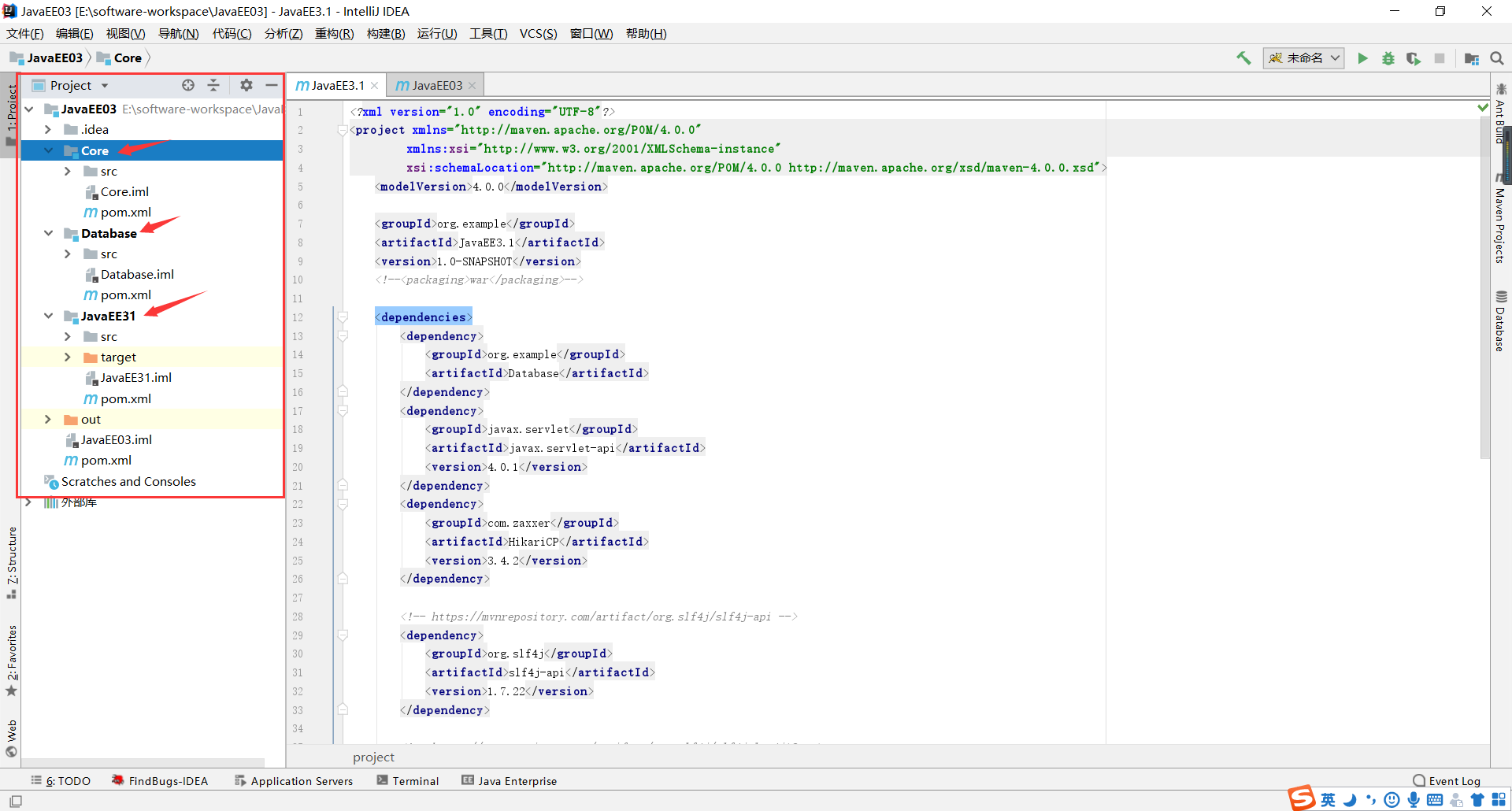Click the Sogou input method icon
Screen dimensions: 1512x811
click(1302, 798)
